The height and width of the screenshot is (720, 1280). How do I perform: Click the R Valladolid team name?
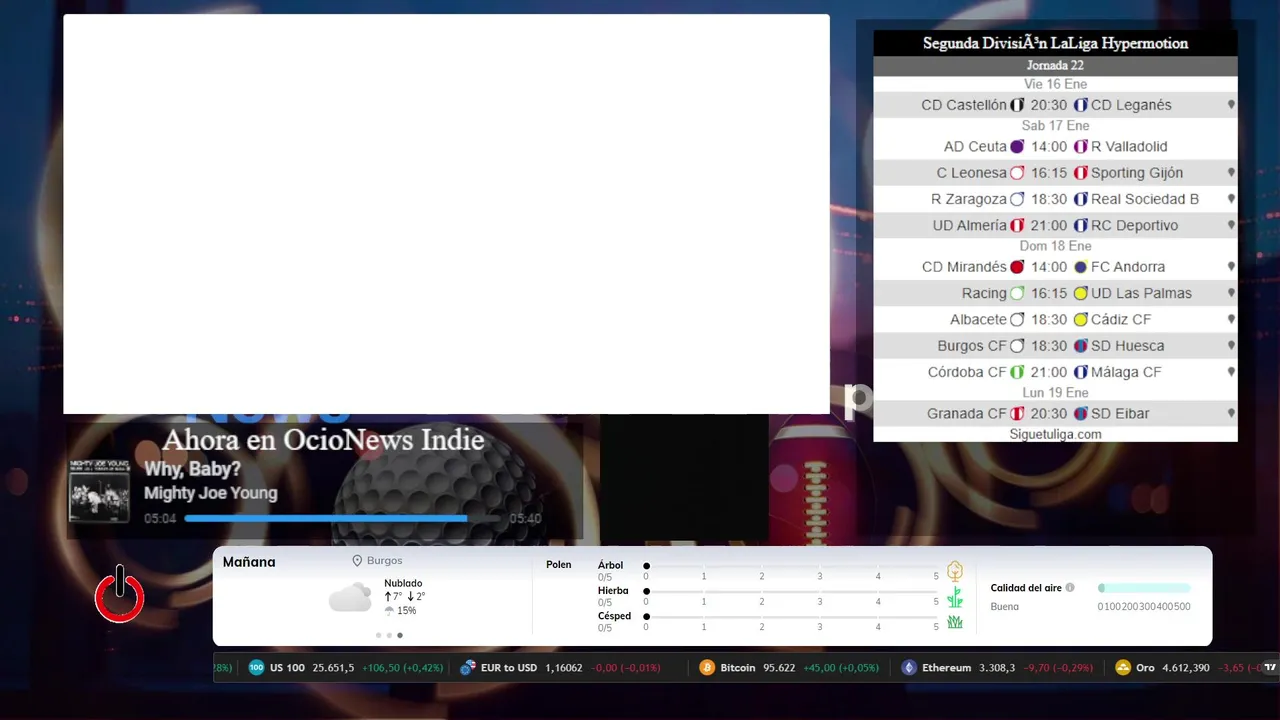1129,147
